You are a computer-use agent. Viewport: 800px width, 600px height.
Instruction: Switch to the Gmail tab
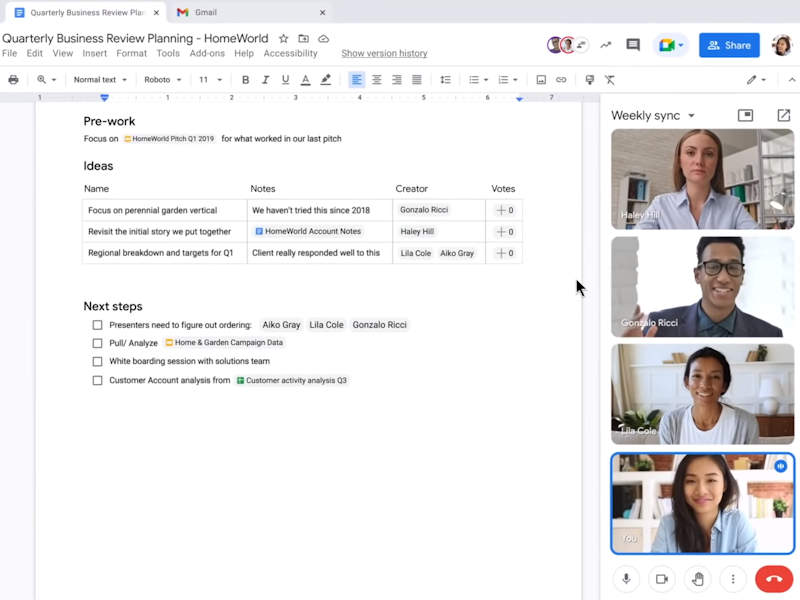[x=205, y=12]
